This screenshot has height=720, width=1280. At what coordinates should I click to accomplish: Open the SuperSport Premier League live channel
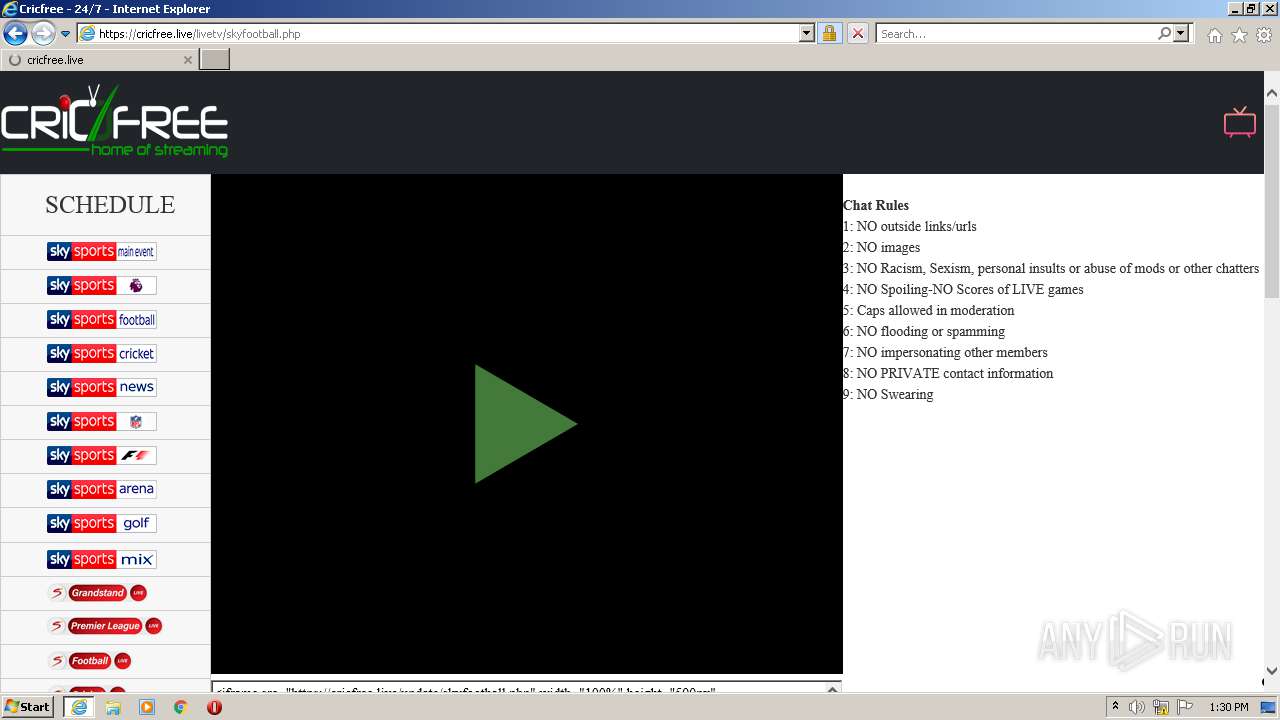[105, 626]
